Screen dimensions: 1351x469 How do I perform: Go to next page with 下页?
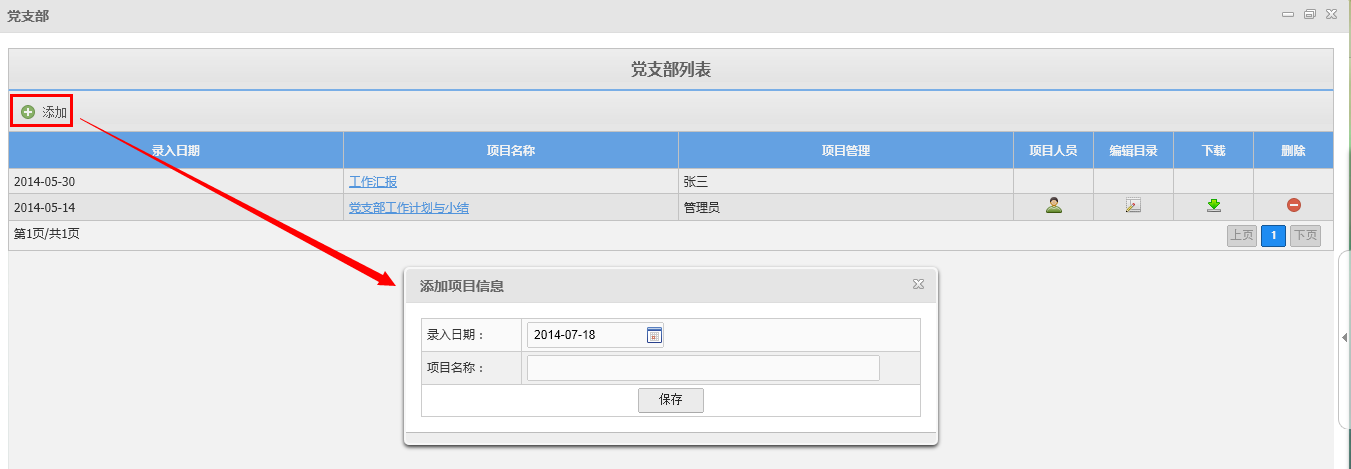[1304, 236]
